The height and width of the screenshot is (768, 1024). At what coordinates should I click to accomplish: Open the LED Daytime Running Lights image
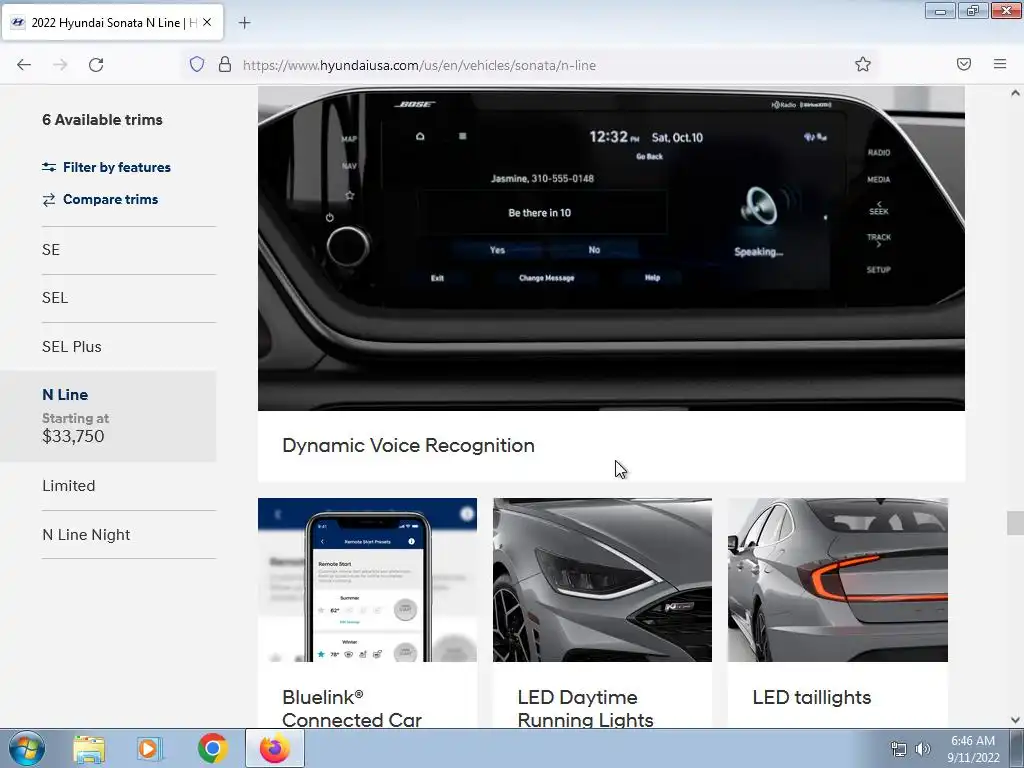point(602,580)
